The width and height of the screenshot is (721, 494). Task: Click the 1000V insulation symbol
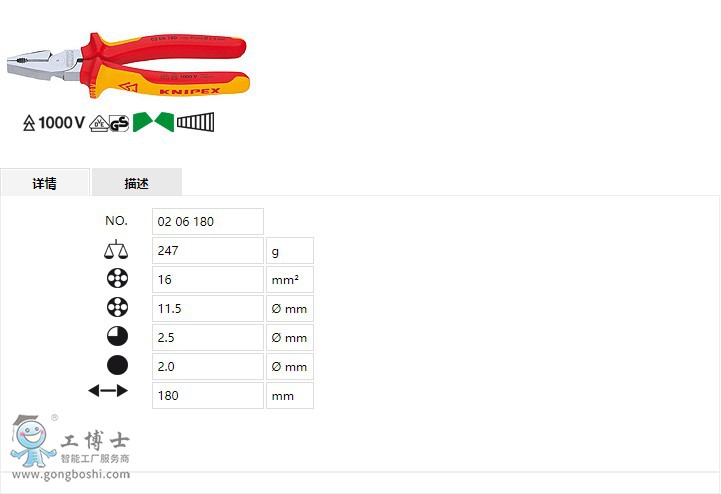(54, 123)
